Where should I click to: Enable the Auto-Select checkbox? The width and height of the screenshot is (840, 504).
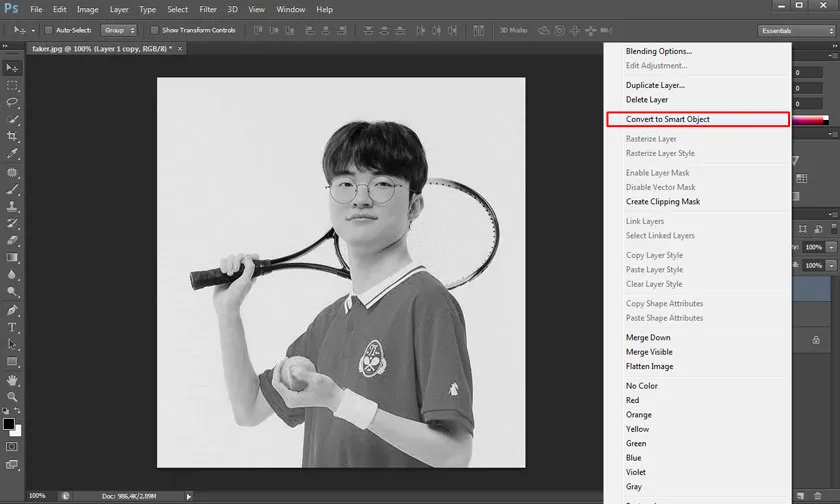[x=48, y=30]
